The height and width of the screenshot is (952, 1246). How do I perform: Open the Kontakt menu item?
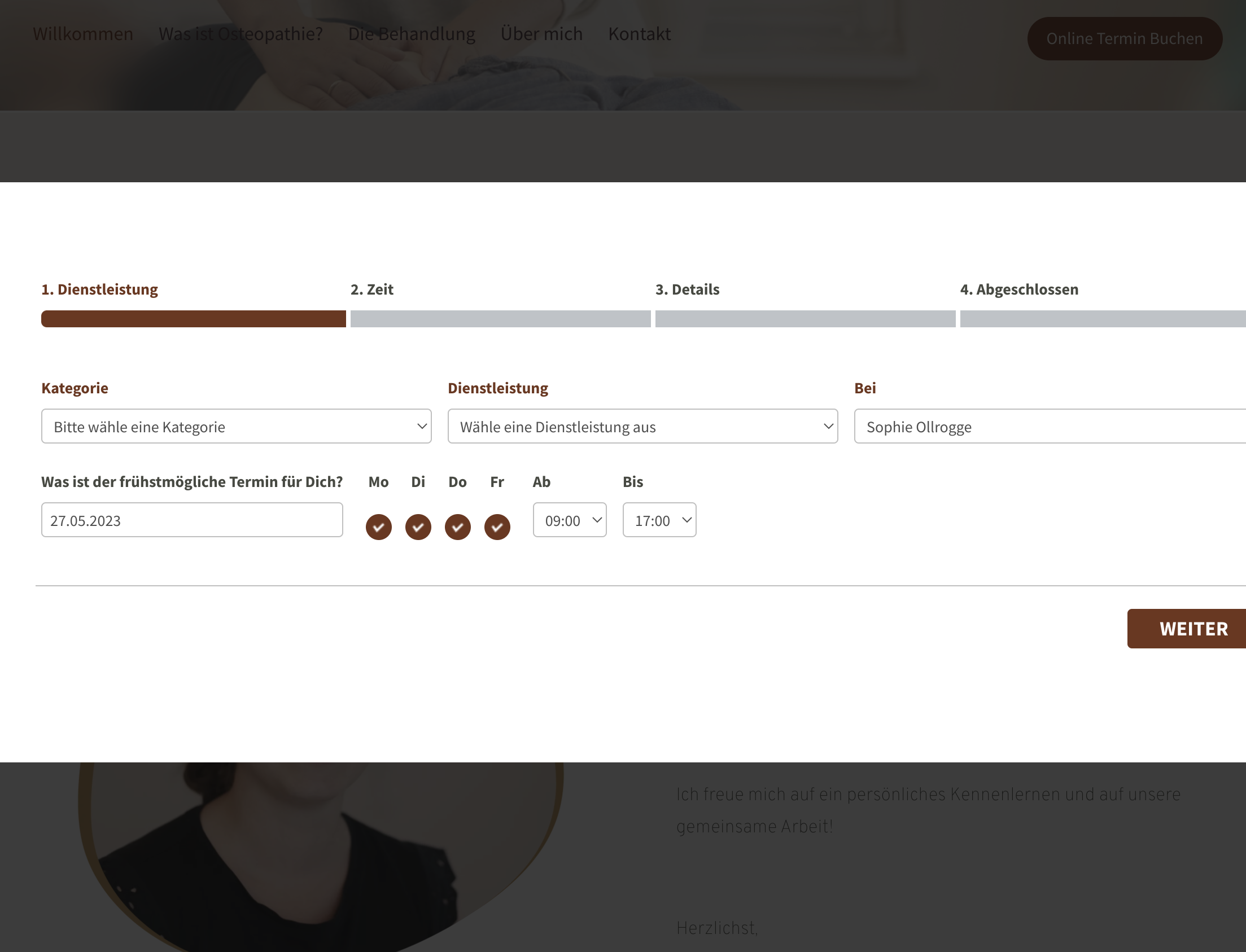pos(640,34)
